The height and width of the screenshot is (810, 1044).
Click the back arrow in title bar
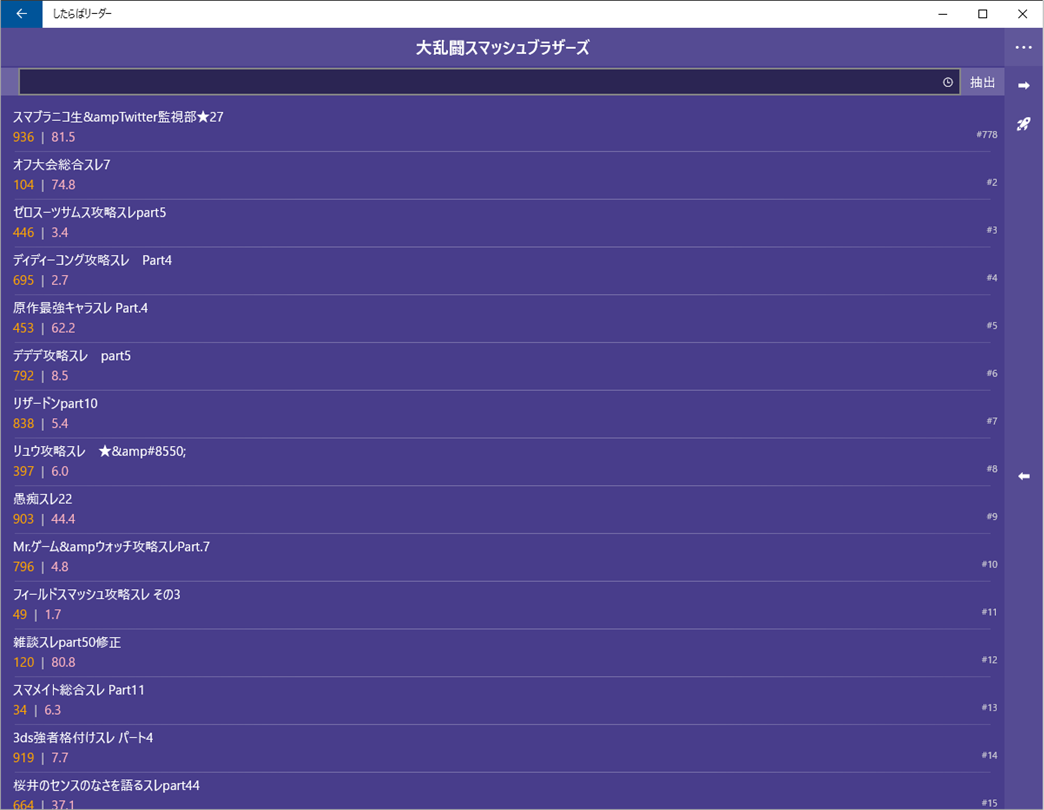pyautogui.click(x=21, y=13)
